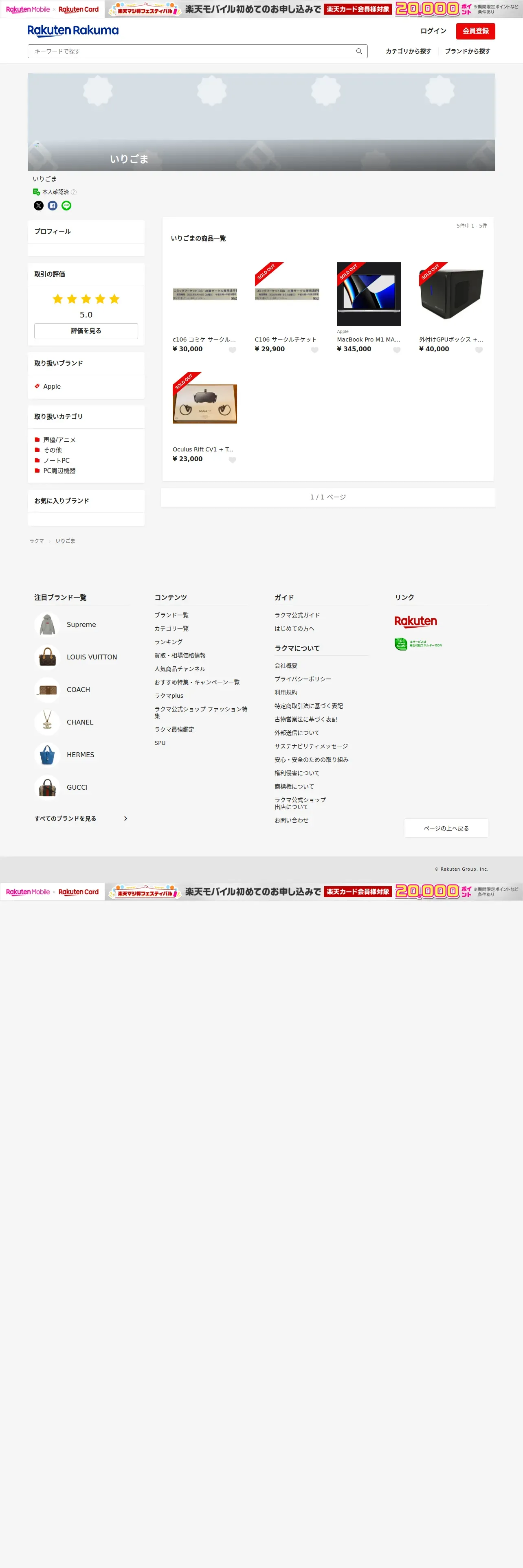Open Supreme brand hoodie icon
Viewport: 523px width, 1568px height.
pyautogui.click(x=47, y=624)
